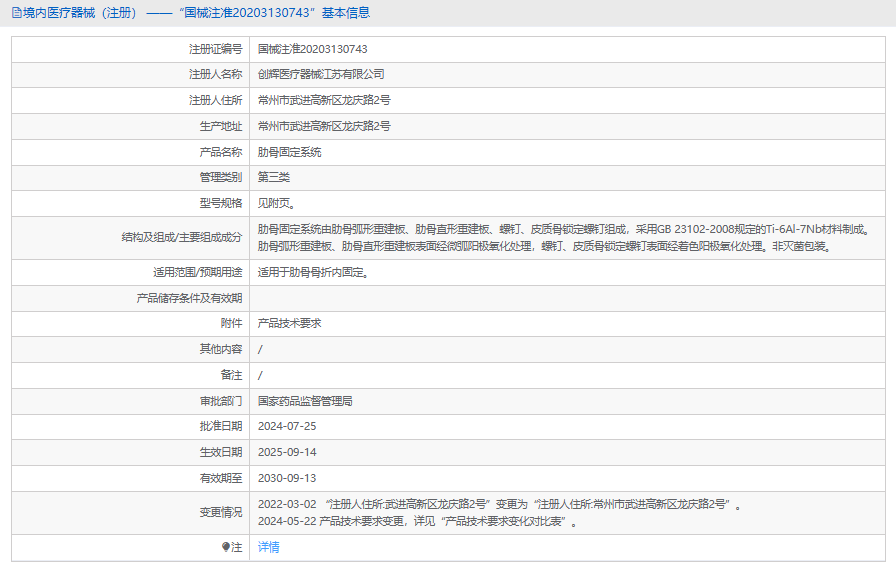Click the effective date 2025-09-14

pos(287,453)
